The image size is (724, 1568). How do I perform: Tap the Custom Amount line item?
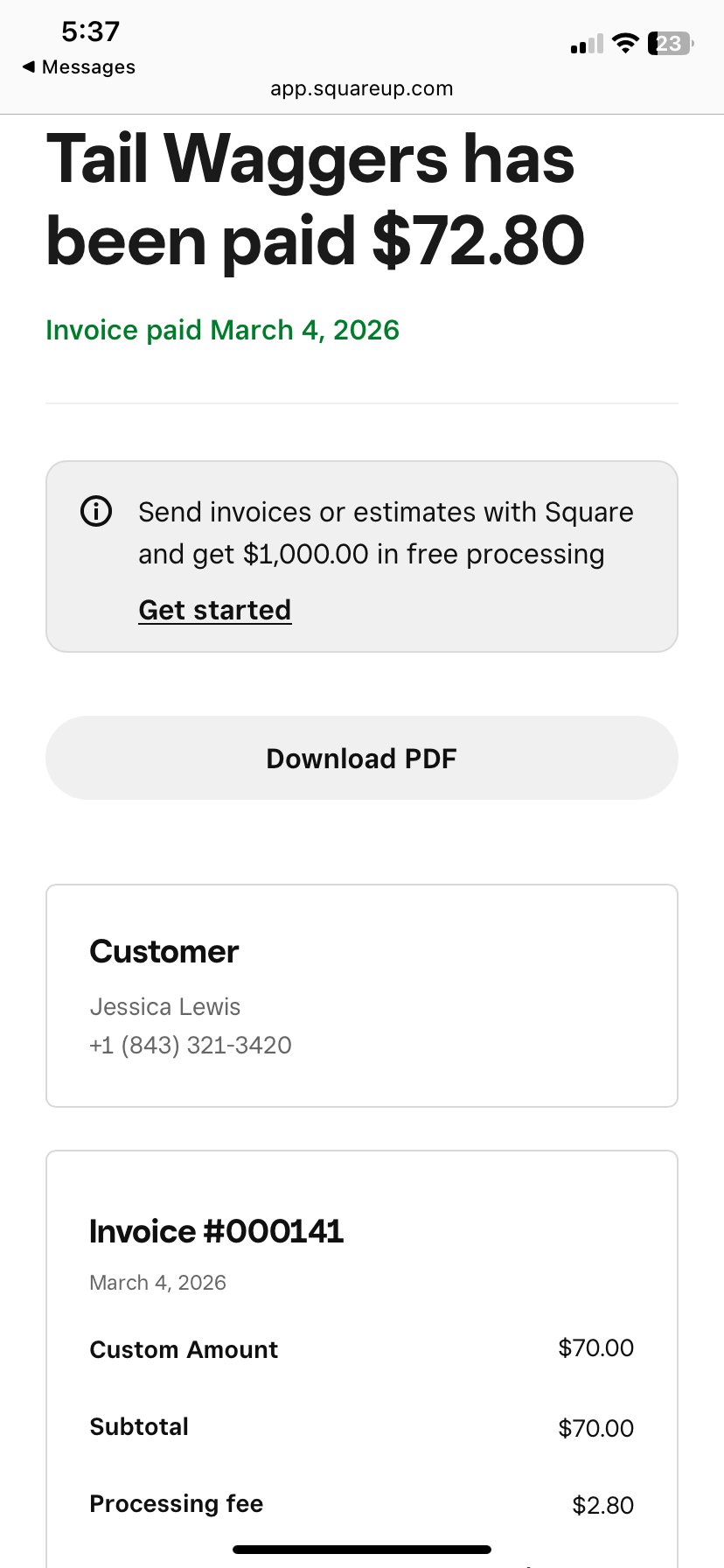click(x=362, y=1349)
